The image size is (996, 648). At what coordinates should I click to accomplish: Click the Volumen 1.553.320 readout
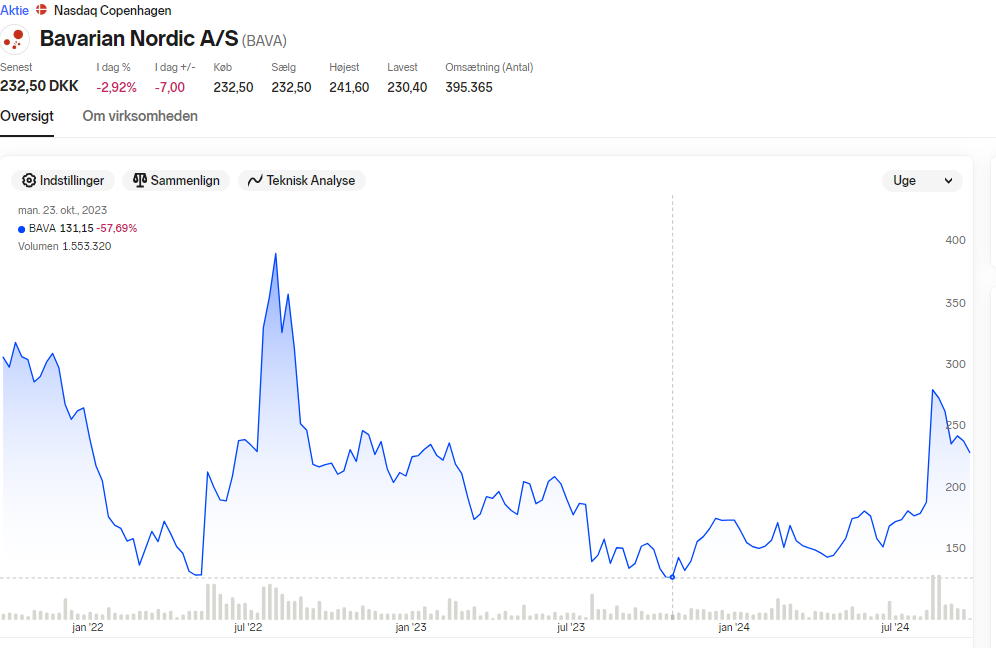click(x=64, y=246)
